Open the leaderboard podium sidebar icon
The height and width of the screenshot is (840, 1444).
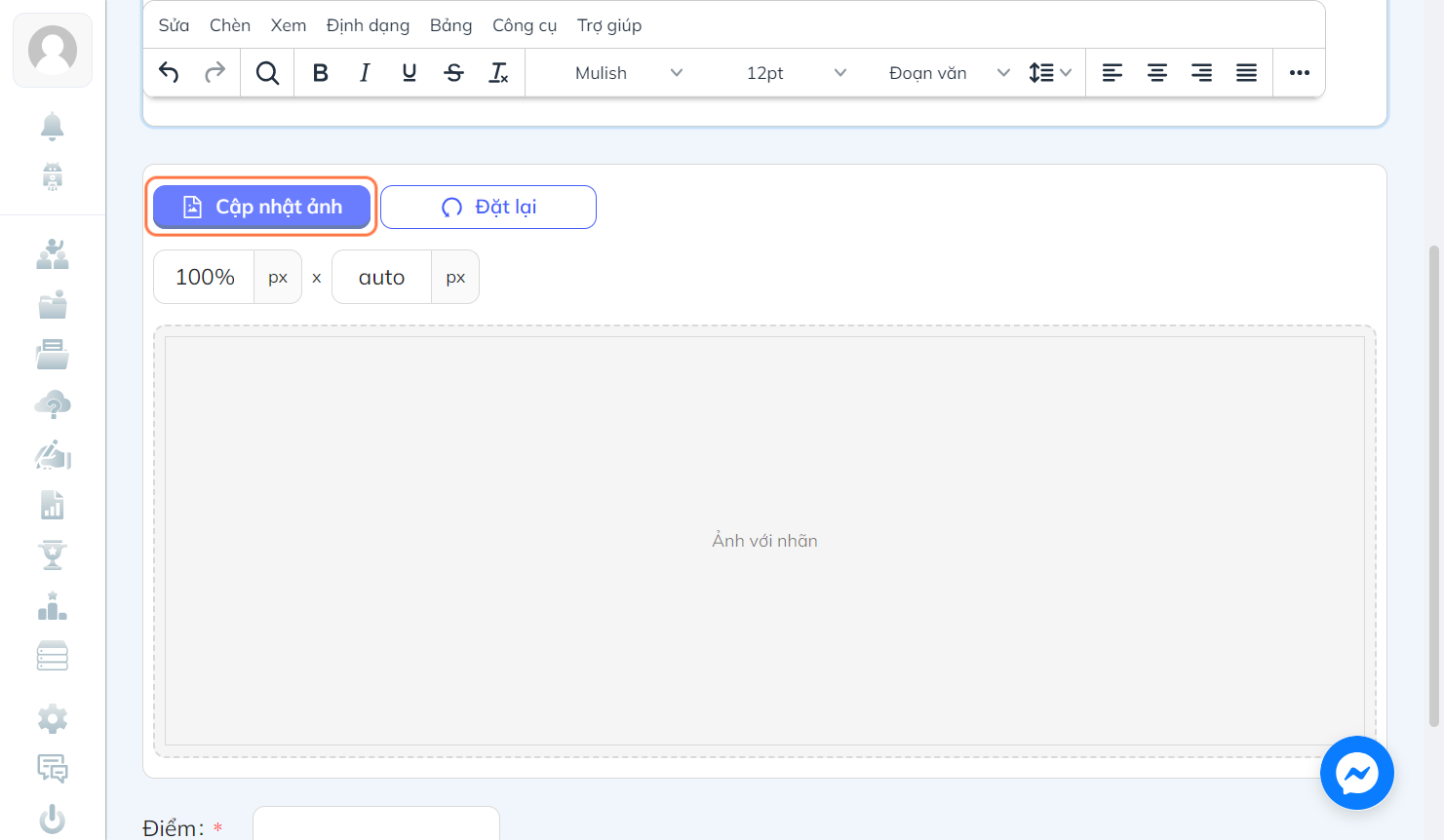(x=53, y=605)
